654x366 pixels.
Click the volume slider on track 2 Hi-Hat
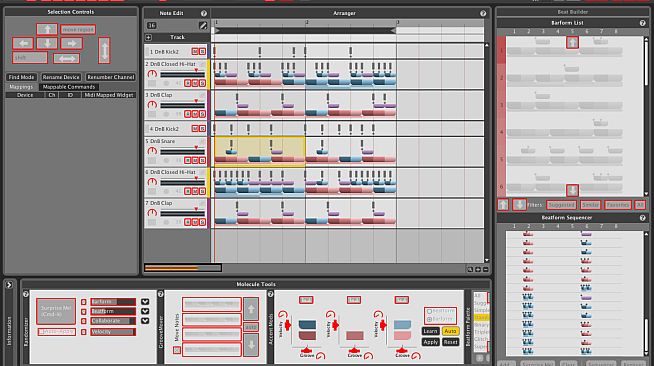(x=182, y=75)
